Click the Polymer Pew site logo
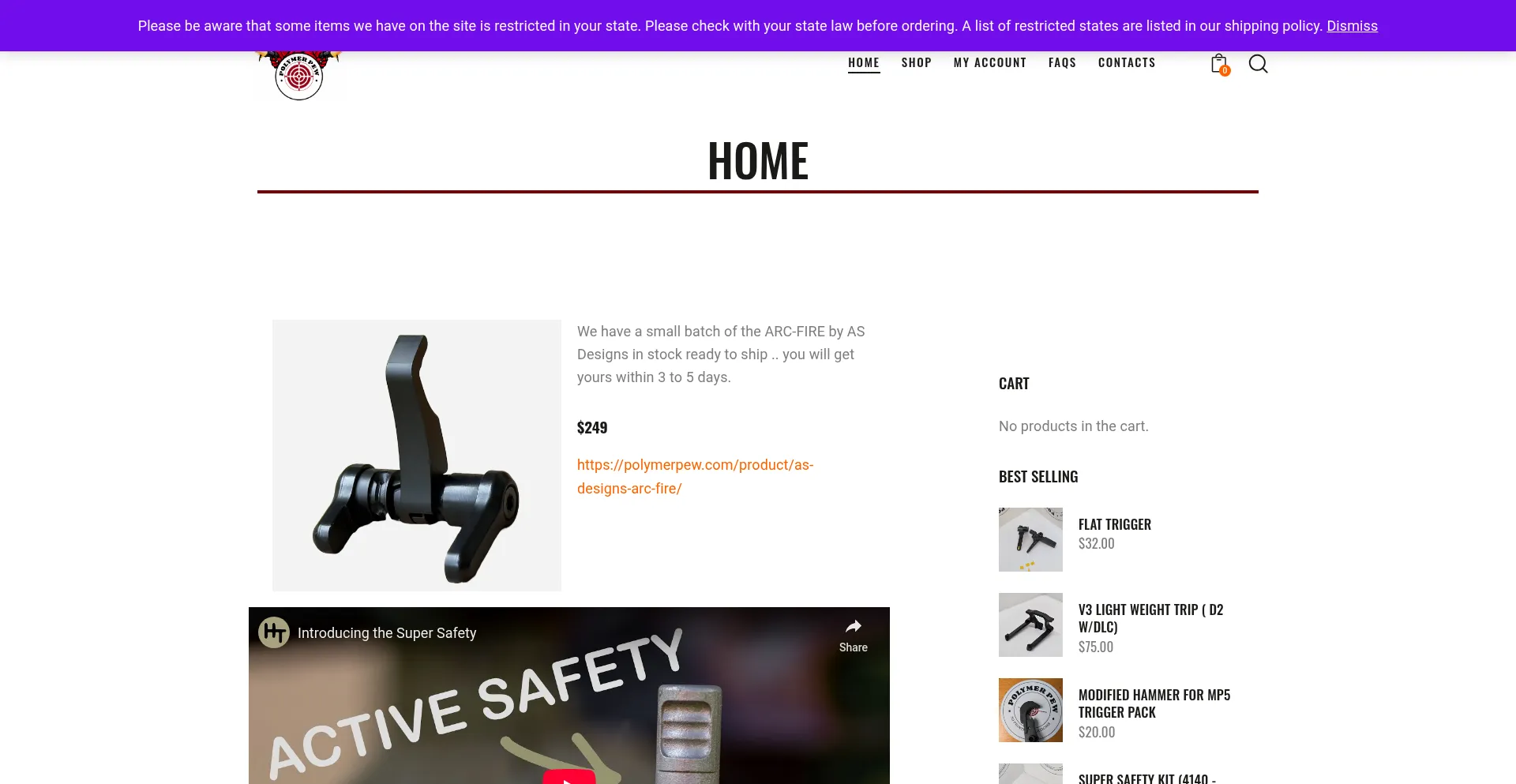 point(298,76)
